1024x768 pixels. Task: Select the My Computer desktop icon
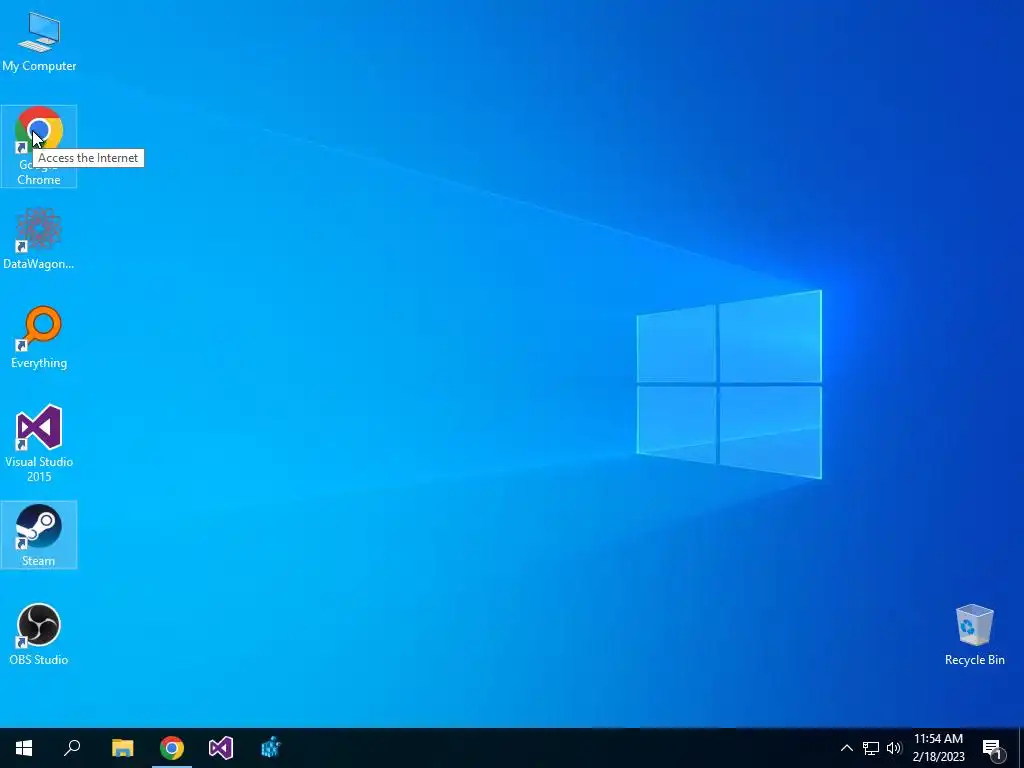click(39, 41)
